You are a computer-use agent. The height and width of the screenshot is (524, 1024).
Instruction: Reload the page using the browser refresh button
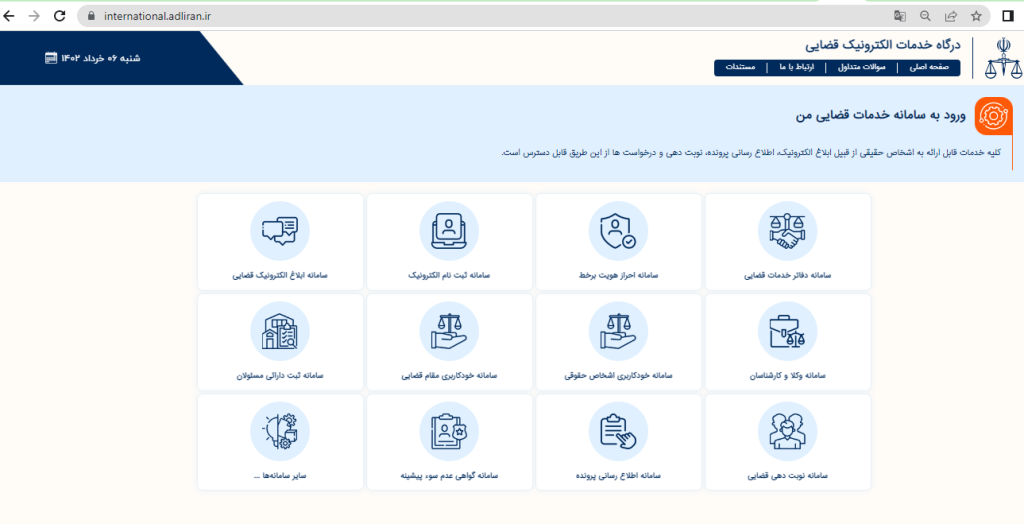coord(59,16)
